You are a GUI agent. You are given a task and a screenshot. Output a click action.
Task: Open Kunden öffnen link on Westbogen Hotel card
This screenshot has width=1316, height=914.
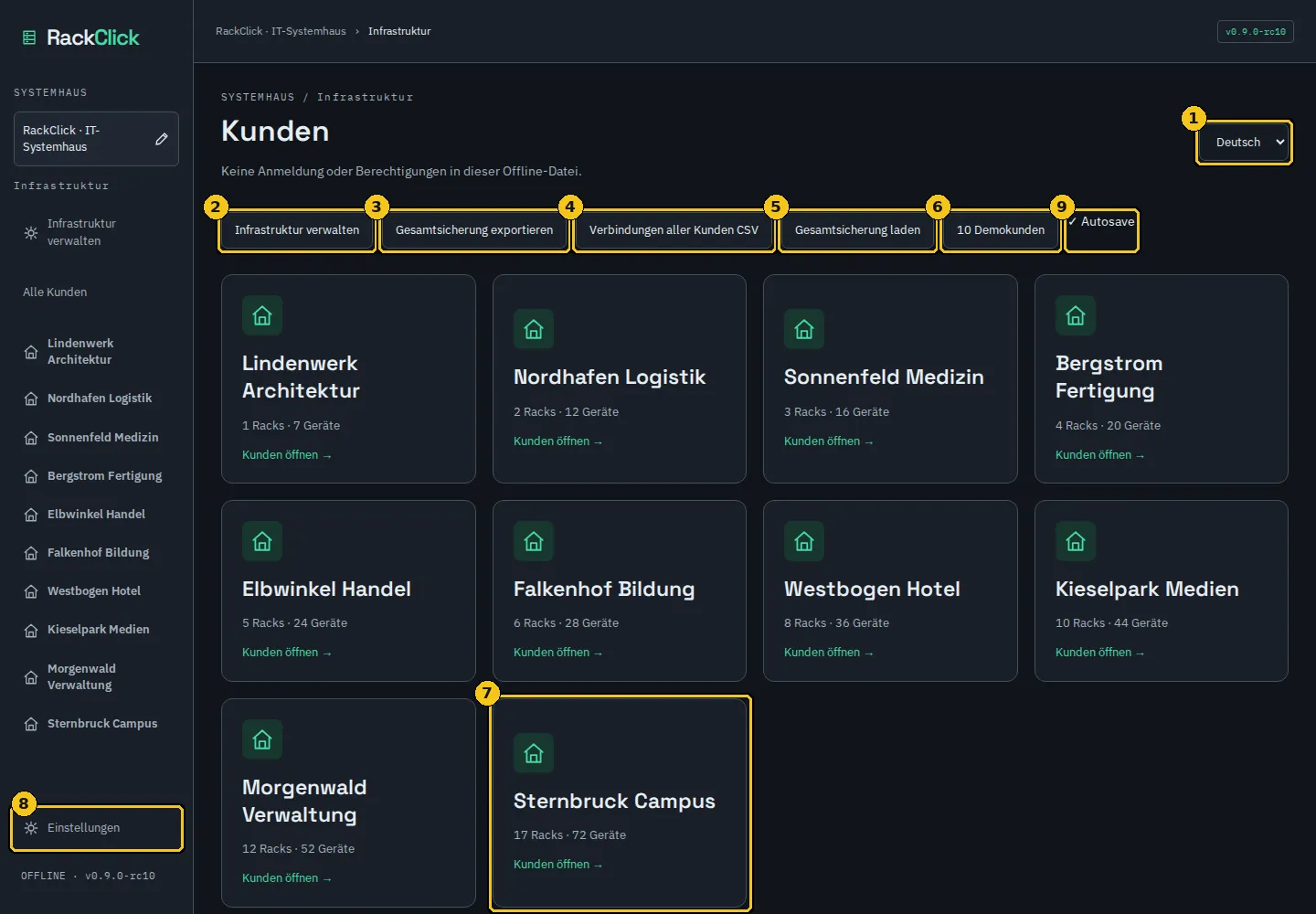(829, 653)
